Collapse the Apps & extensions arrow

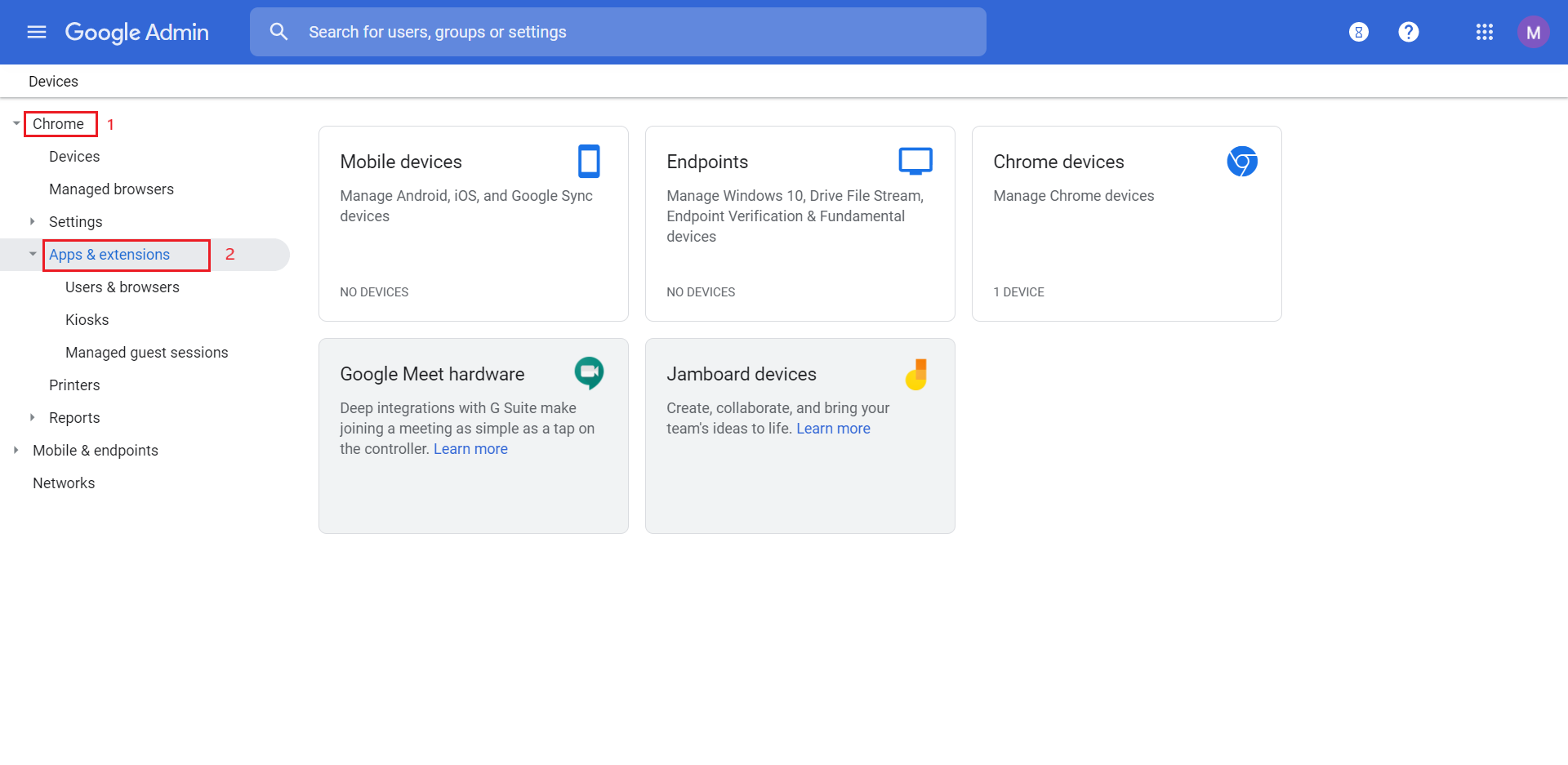click(33, 254)
